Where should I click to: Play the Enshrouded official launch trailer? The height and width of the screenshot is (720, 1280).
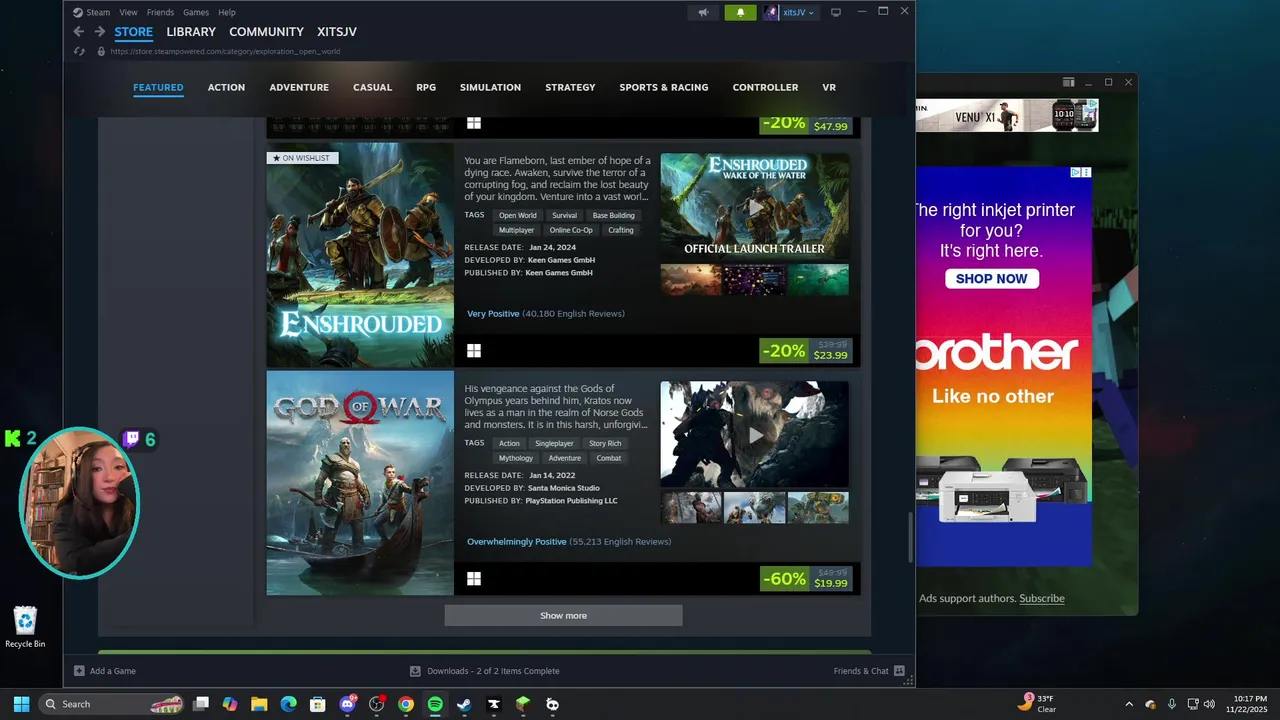point(755,208)
